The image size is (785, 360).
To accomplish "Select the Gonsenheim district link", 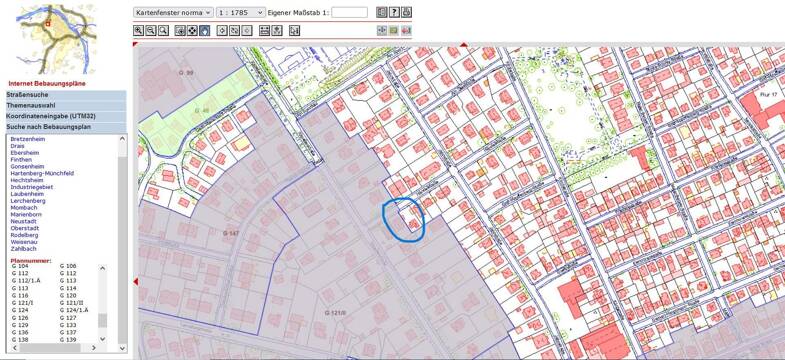I will coord(27,166).
